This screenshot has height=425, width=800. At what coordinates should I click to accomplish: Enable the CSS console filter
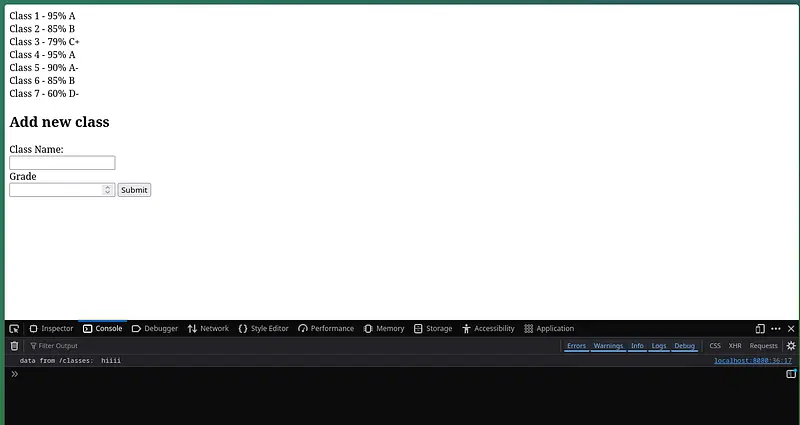715,346
